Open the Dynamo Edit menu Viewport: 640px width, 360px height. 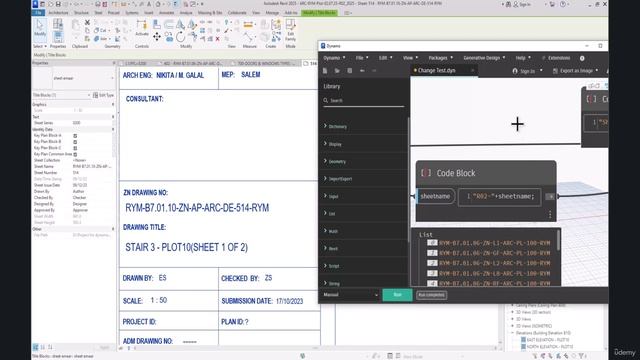385,58
